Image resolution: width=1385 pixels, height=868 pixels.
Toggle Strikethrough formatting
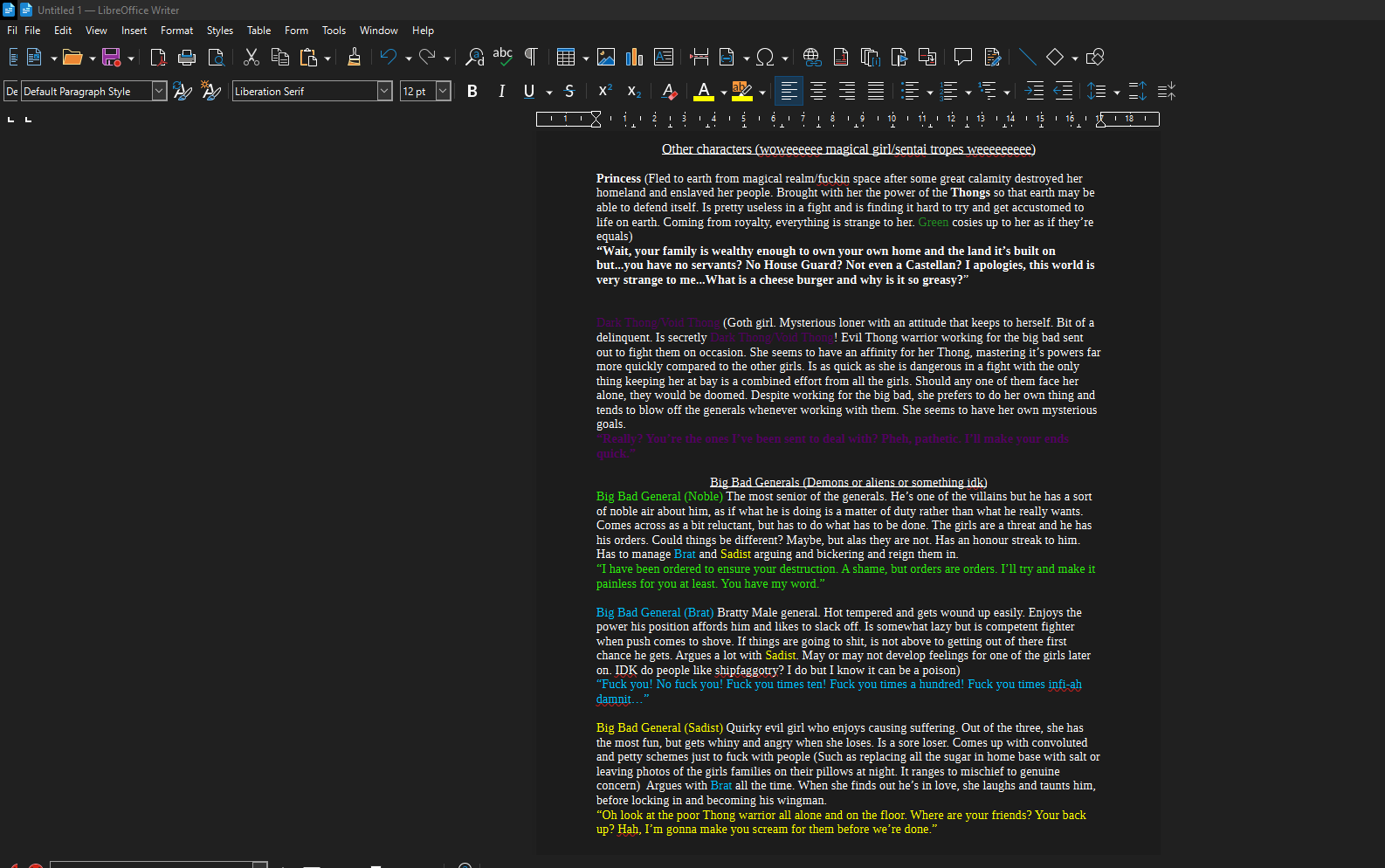pyautogui.click(x=569, y=91)
